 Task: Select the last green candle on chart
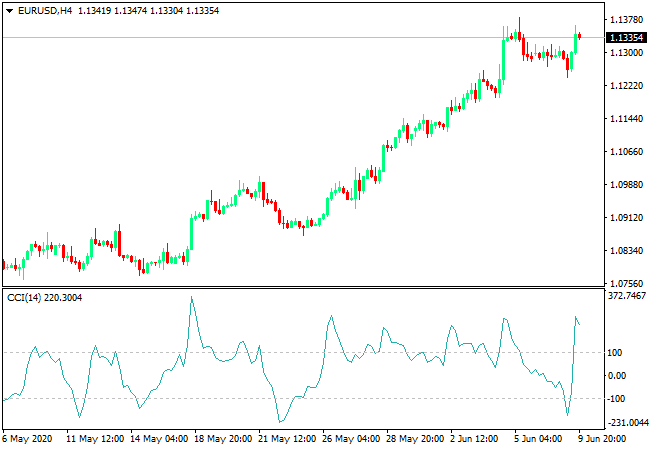[575, 44]
